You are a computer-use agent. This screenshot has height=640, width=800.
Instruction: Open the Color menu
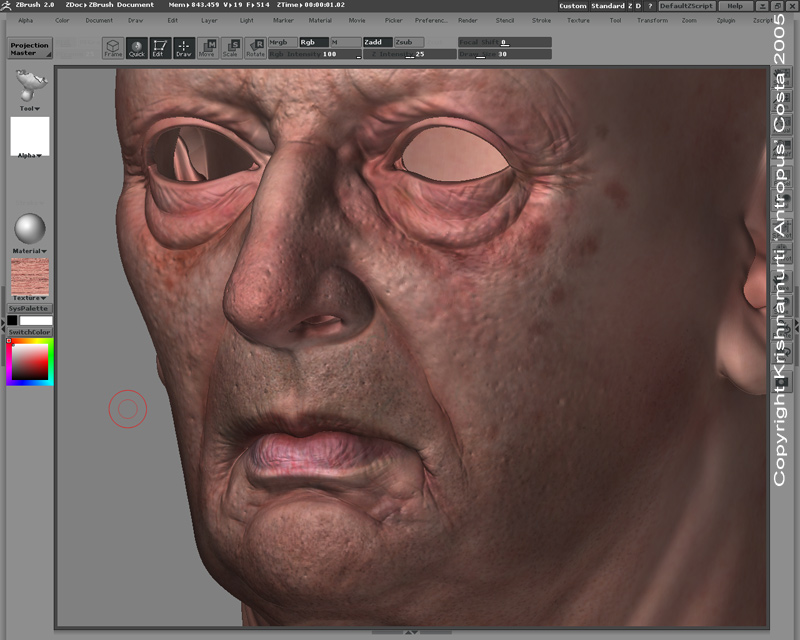[x=62, y=20]
